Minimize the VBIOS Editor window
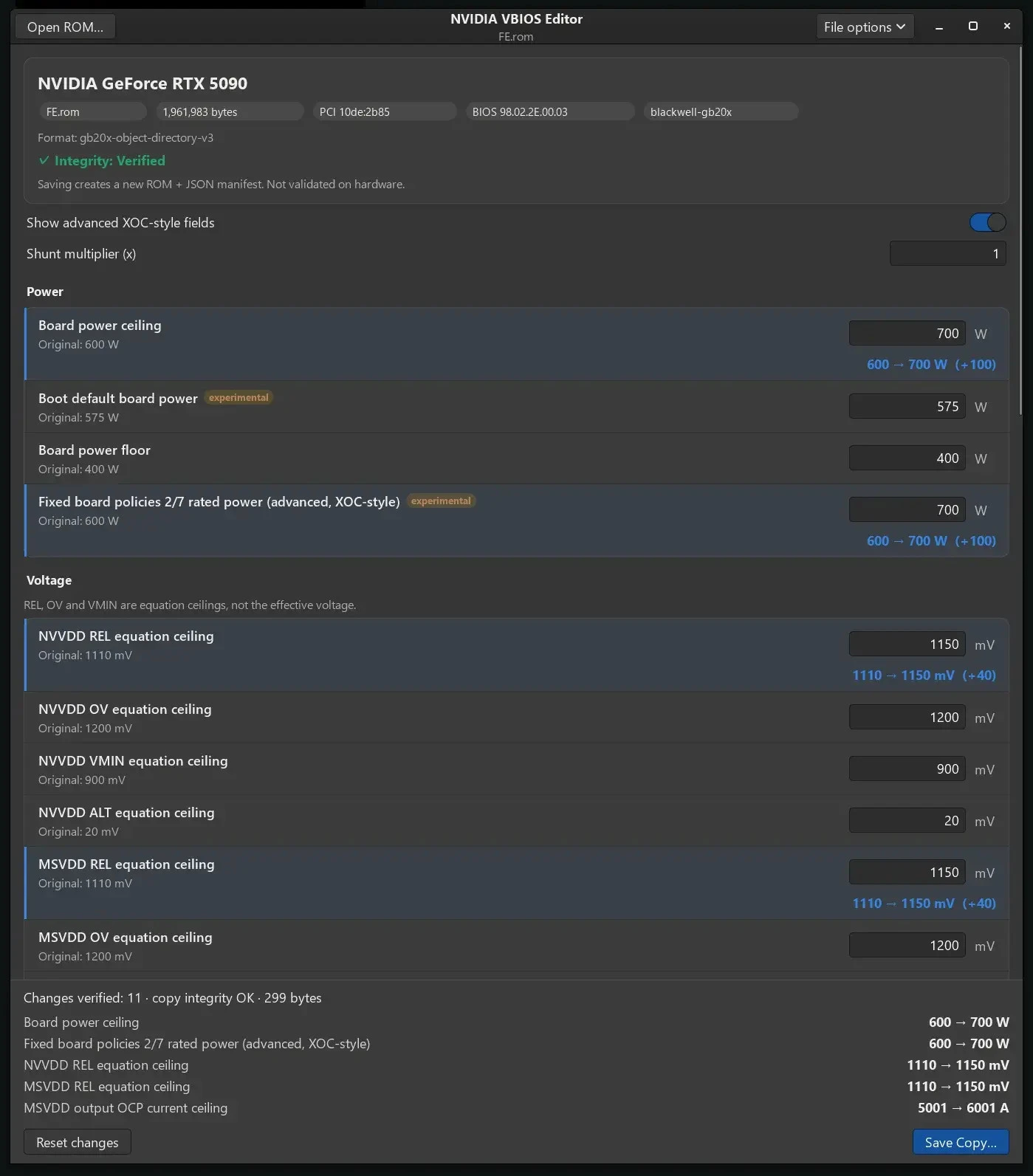The width and height of the screenshot is (1033, 1176). point(939,27)
